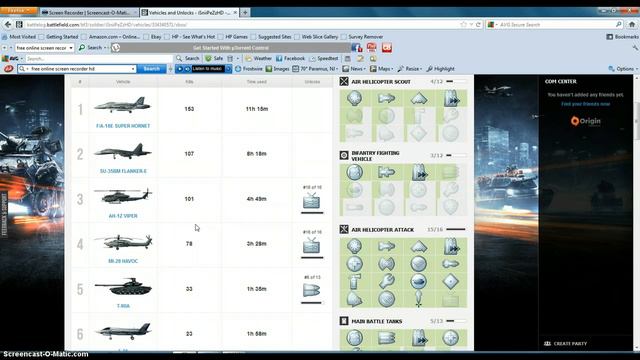Click the fire extinguisher icon in Air Helicopter Attack

click(354, 281)
